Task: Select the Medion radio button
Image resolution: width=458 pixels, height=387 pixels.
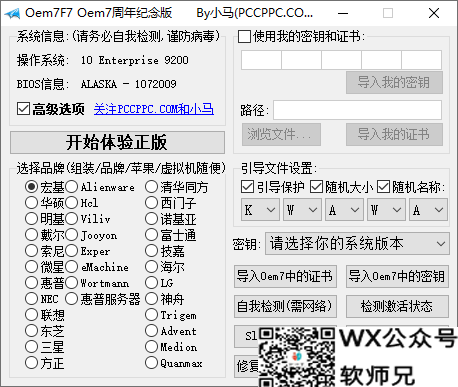Action: (x=151, y=347)
